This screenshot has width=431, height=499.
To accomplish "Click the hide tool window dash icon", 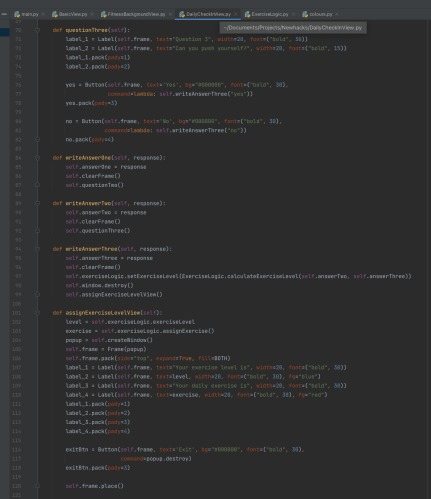I will (x=4, y=14).
